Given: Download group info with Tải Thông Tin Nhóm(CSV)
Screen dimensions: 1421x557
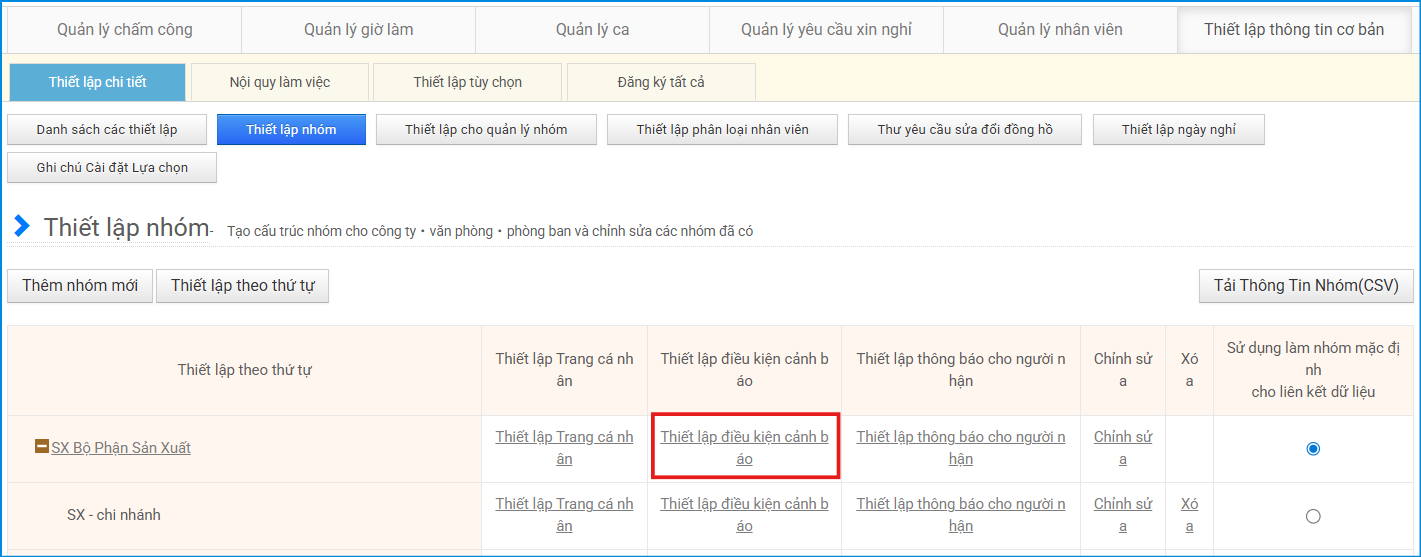Looking at the screenshot, I should coord(1306,286).
